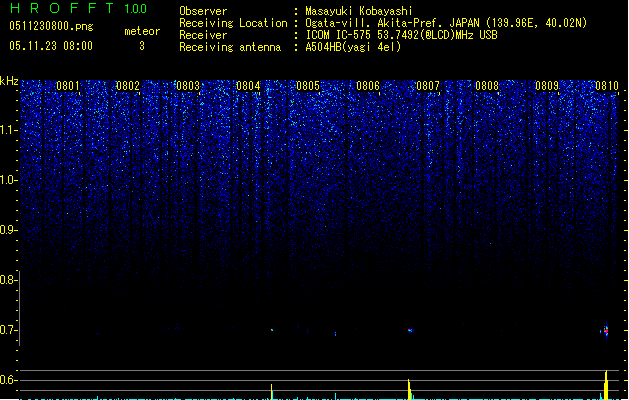Viewport: 629px width, 400px height.
Task: Click the yellow power spike below 0807
Action: [410, 390]
